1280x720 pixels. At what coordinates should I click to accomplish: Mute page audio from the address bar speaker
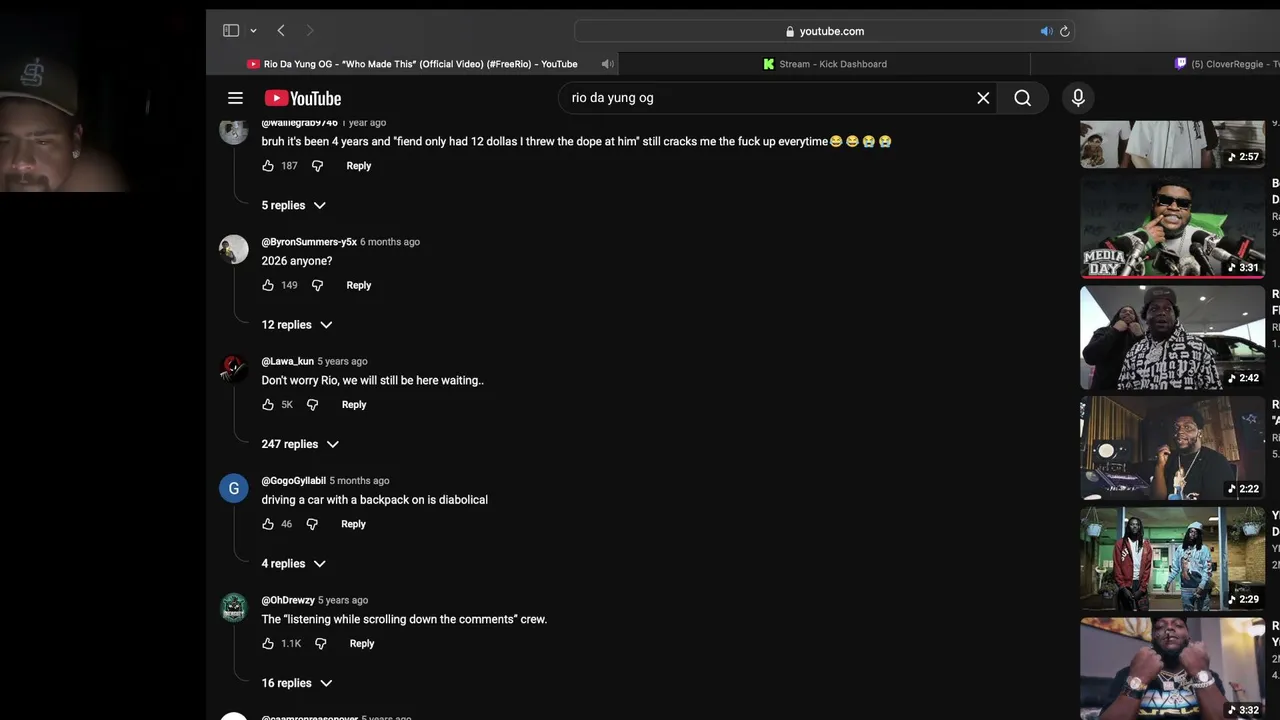[x=1046, y=31]
